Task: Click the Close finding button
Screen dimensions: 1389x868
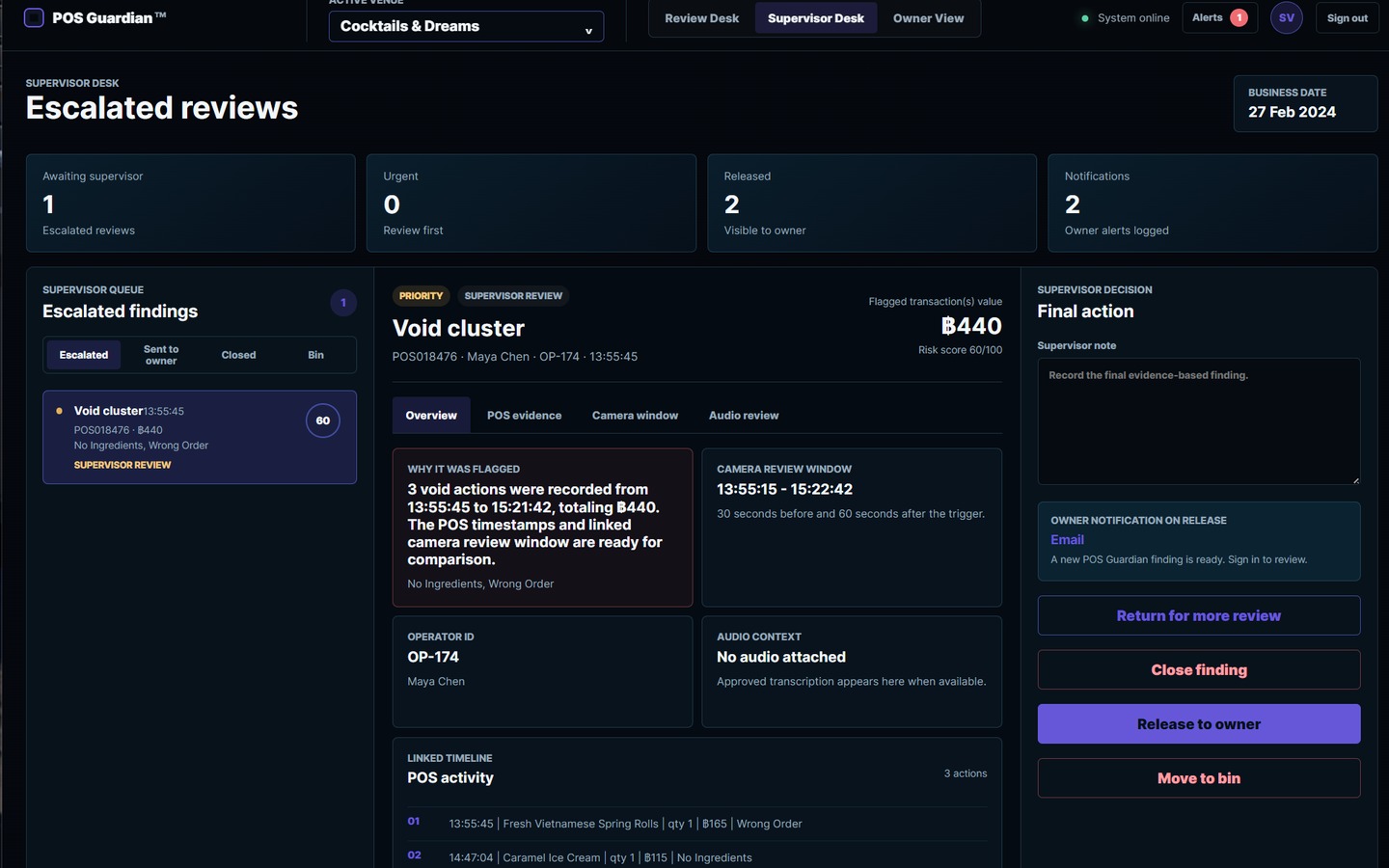Action: click(x=1199, y=669)
